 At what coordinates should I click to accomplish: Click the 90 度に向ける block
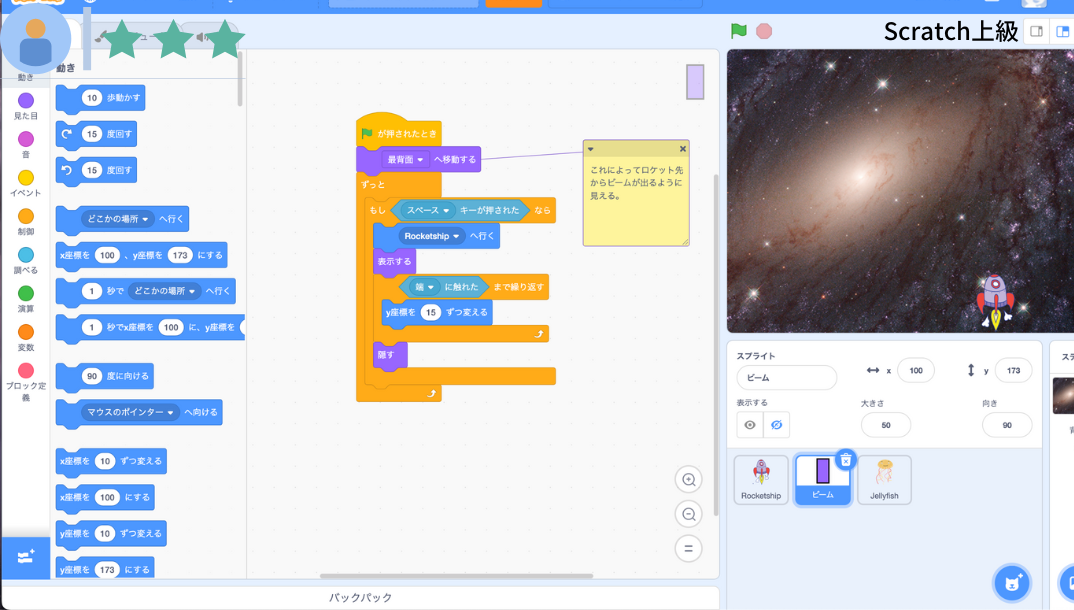(105, 376)
